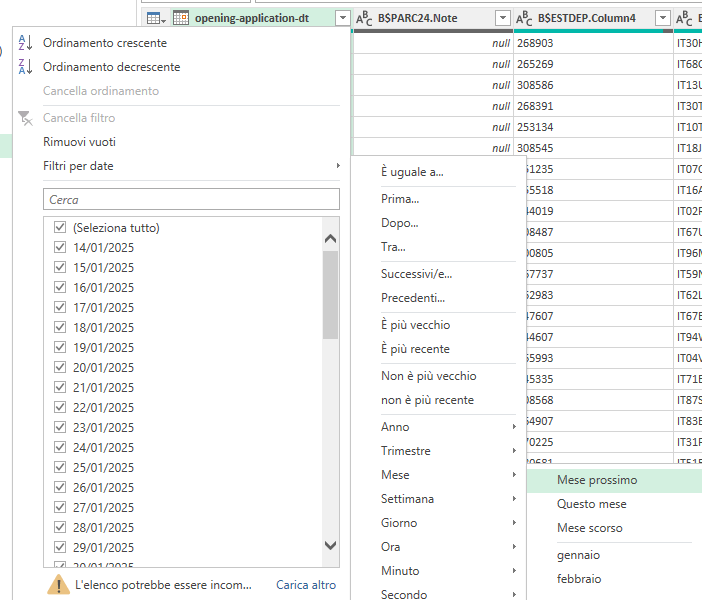Select Rimuovi vuoti

click(79, 142)
